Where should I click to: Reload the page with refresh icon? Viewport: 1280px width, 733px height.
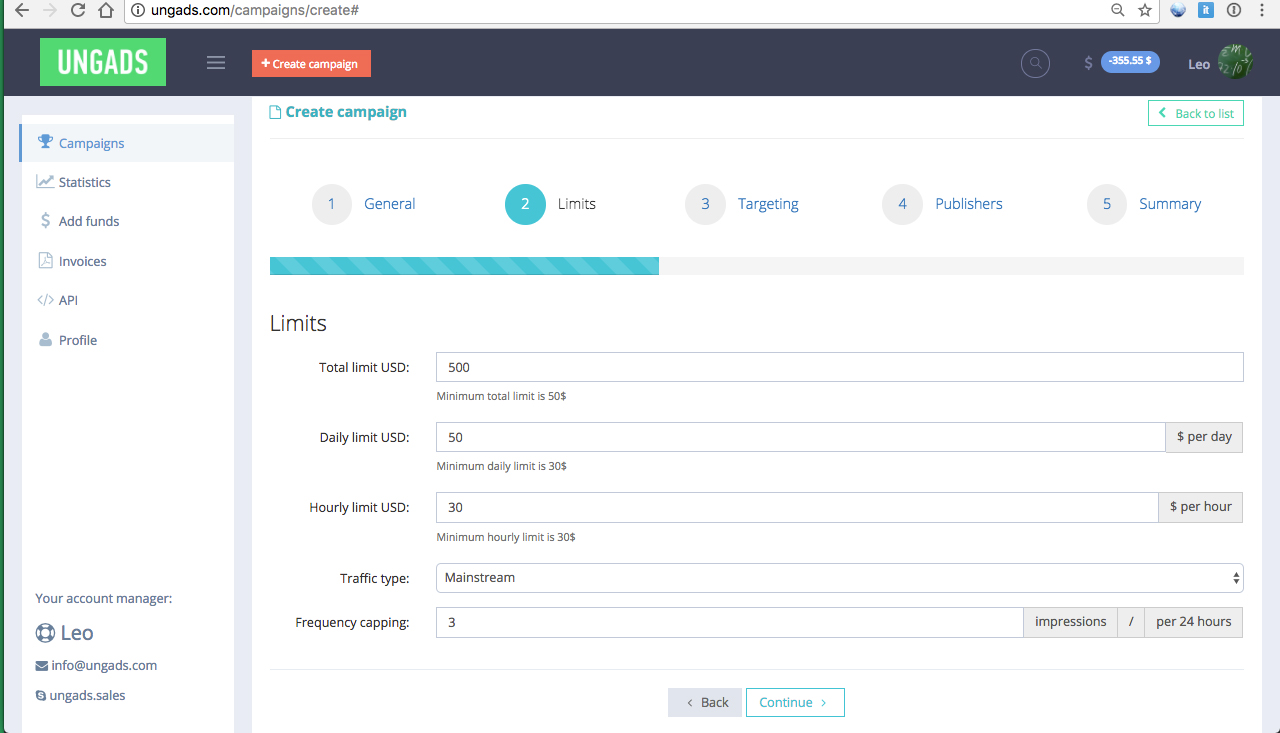78,11
